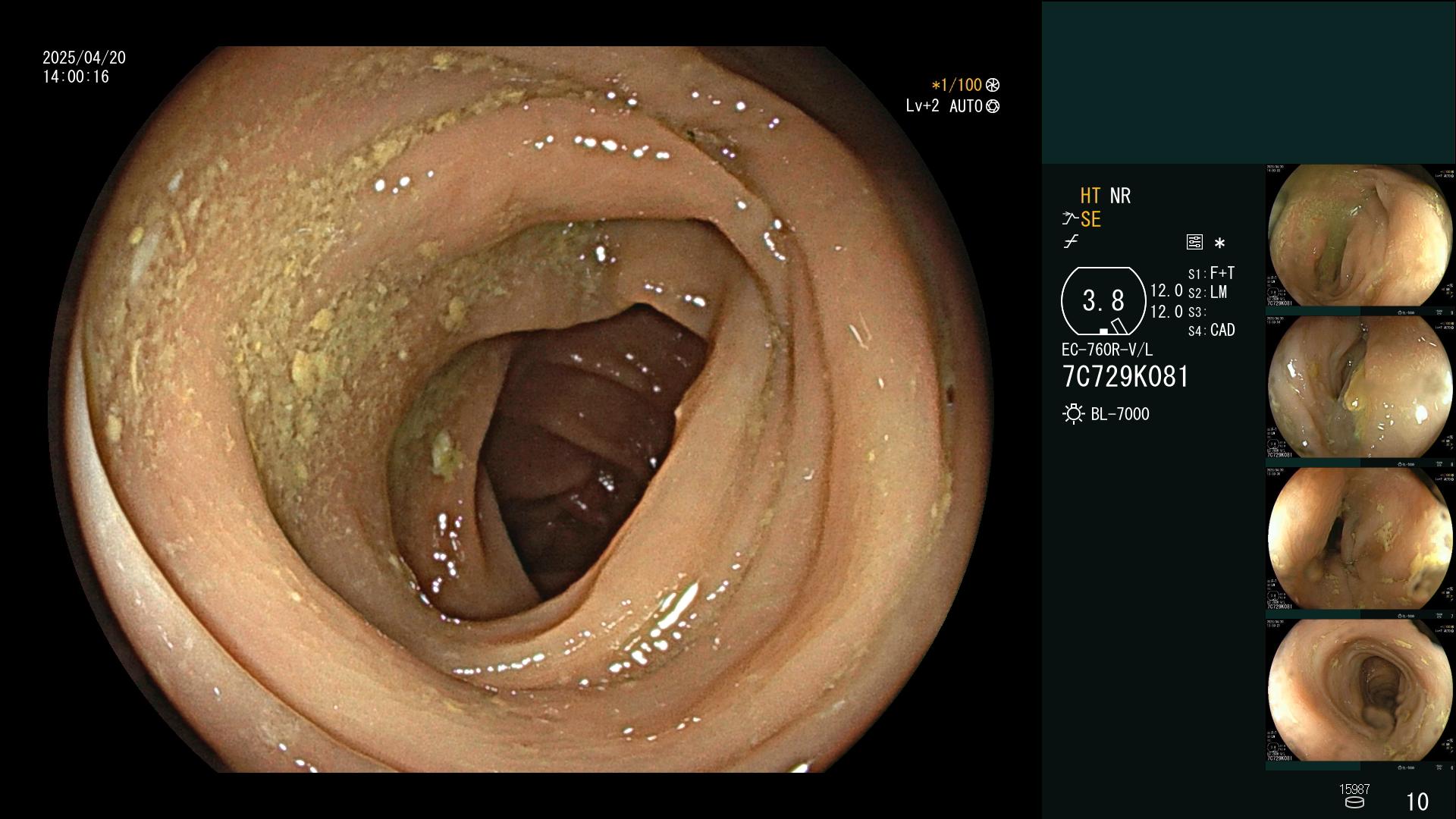
Task: Click the S4: CAD switch assignment
Action: pos(1211,330)
